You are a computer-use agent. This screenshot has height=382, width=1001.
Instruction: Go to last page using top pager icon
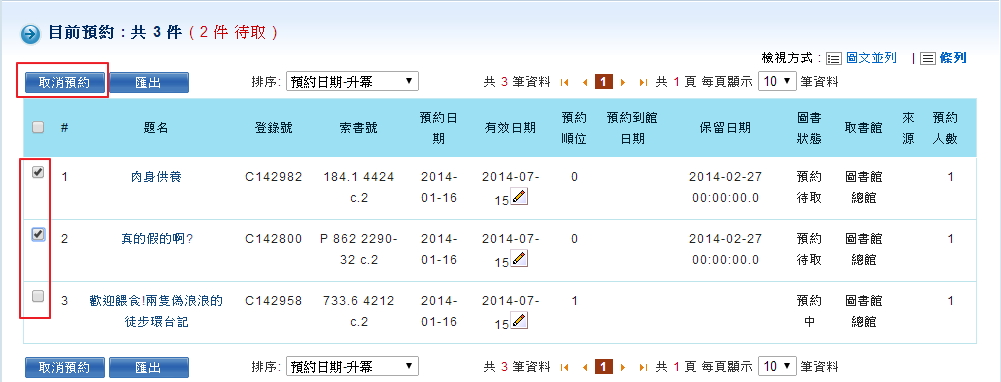pyautogui.click(x=644, y=82)
